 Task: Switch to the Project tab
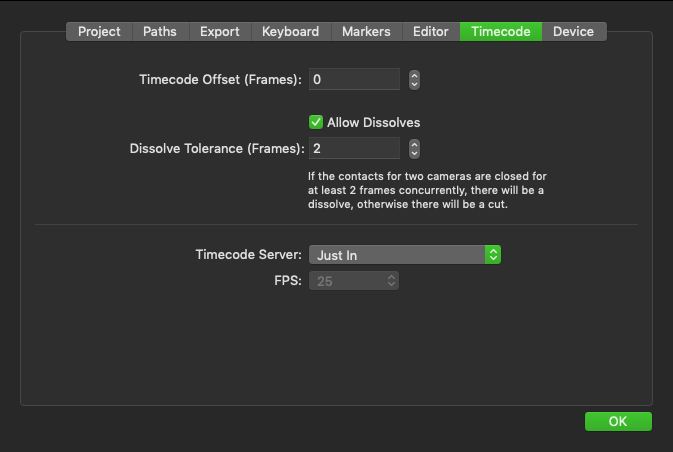tap(99, 31)
